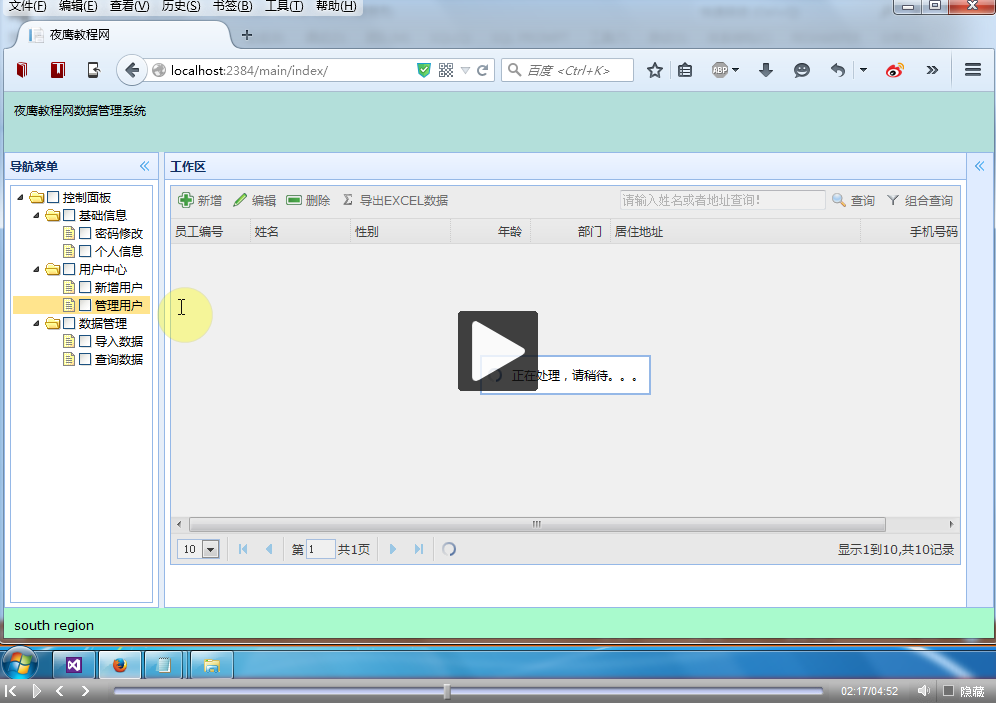The width and height of the screenshot is (996, 703).
Task: Check the 新增用户 checkbox
Action: click(x=85, y=287)
